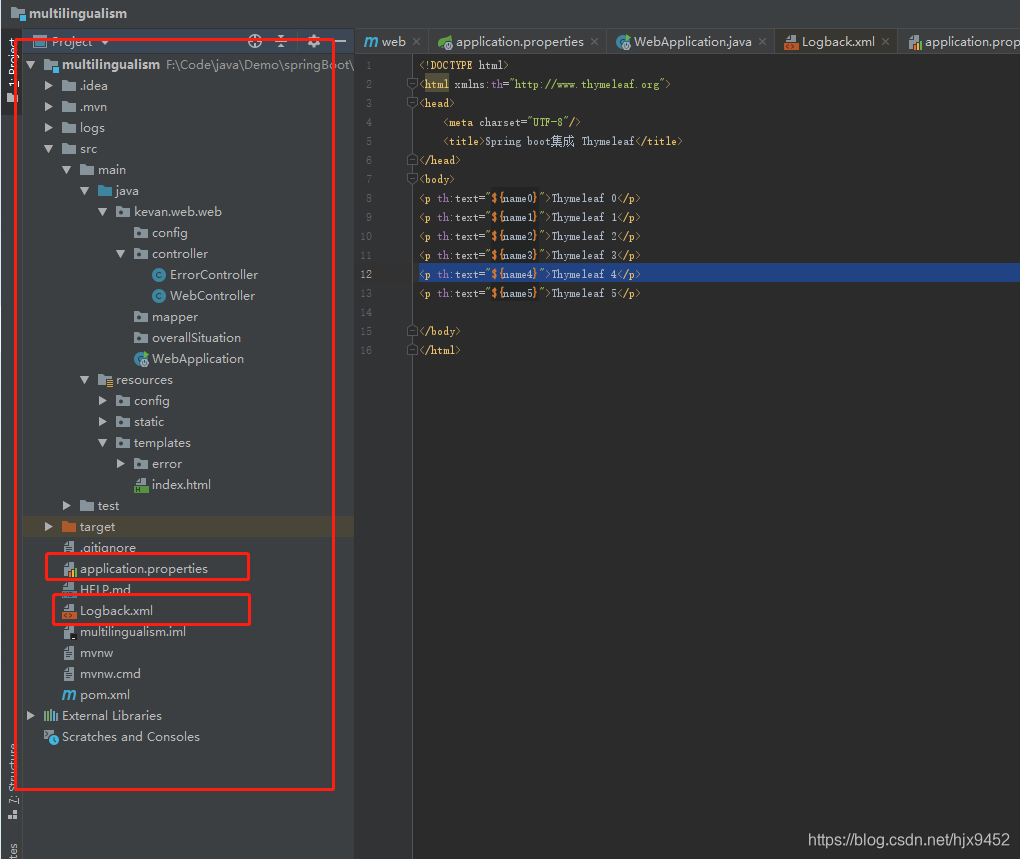This screenshot has height=859, width=1020.
Task: Click the fold end marker at line 6
Action: click(x=412, y=160)
